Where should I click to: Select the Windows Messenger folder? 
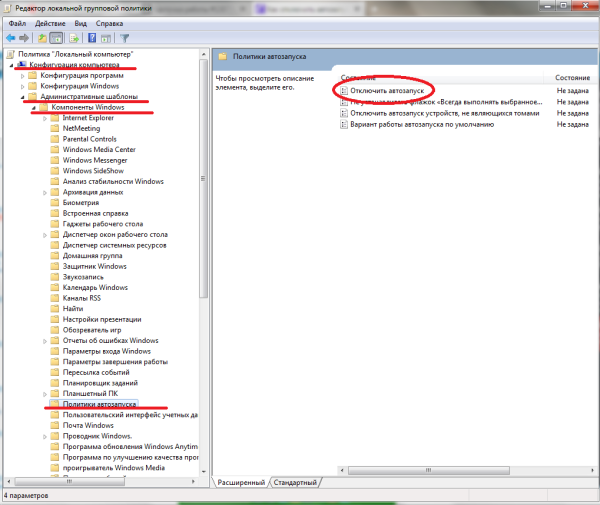point(95,160)
